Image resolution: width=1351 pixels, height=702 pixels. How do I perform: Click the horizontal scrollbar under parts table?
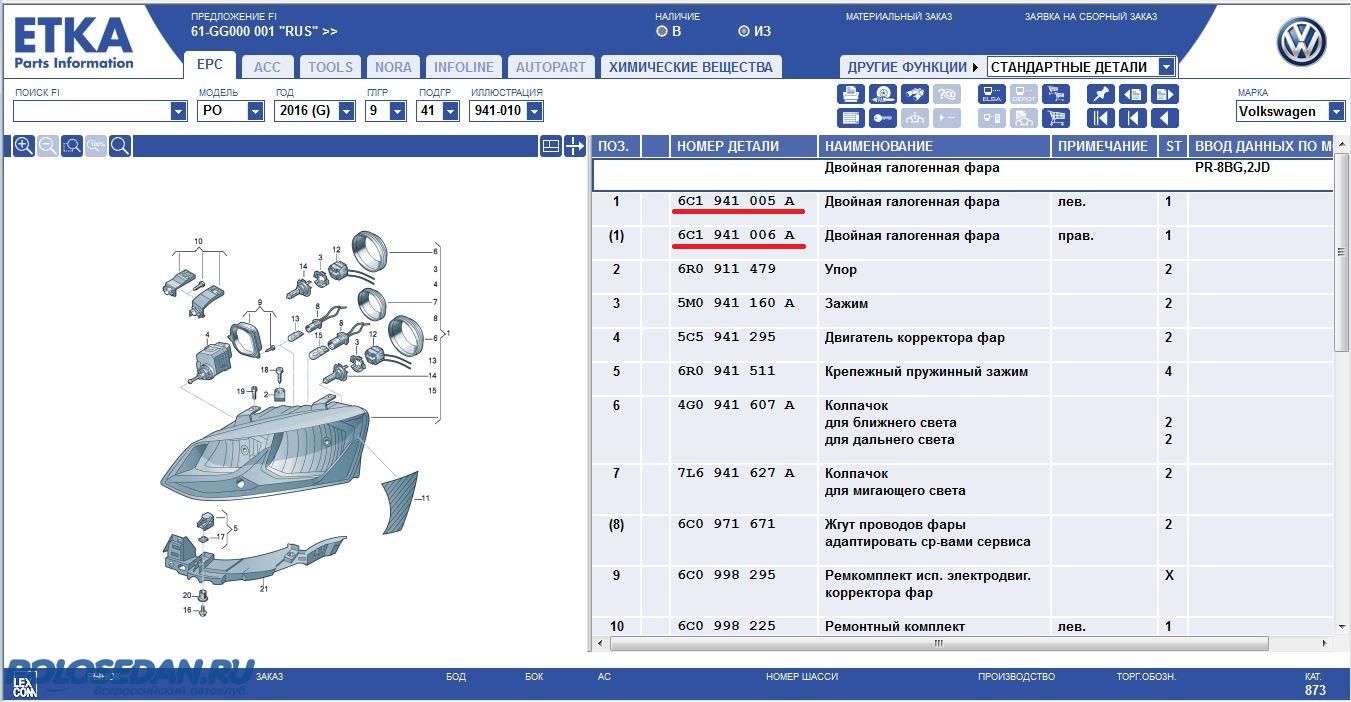click(938, 644)
